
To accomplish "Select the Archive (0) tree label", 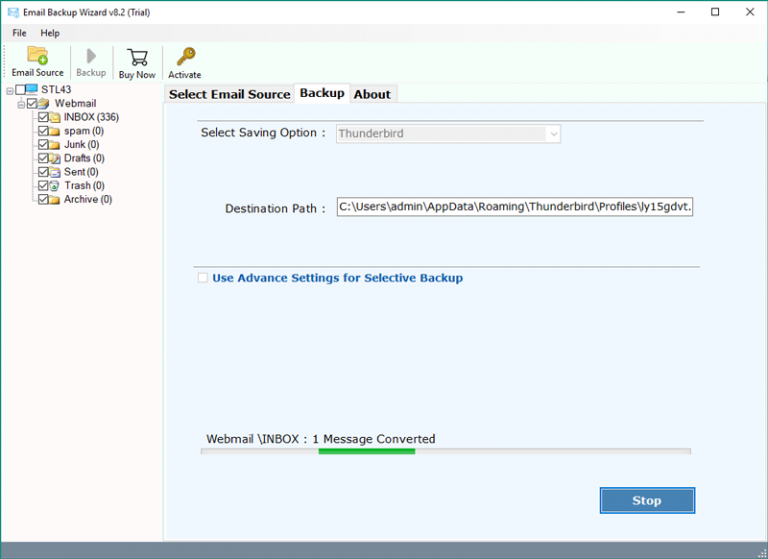I will pos(88,199).
